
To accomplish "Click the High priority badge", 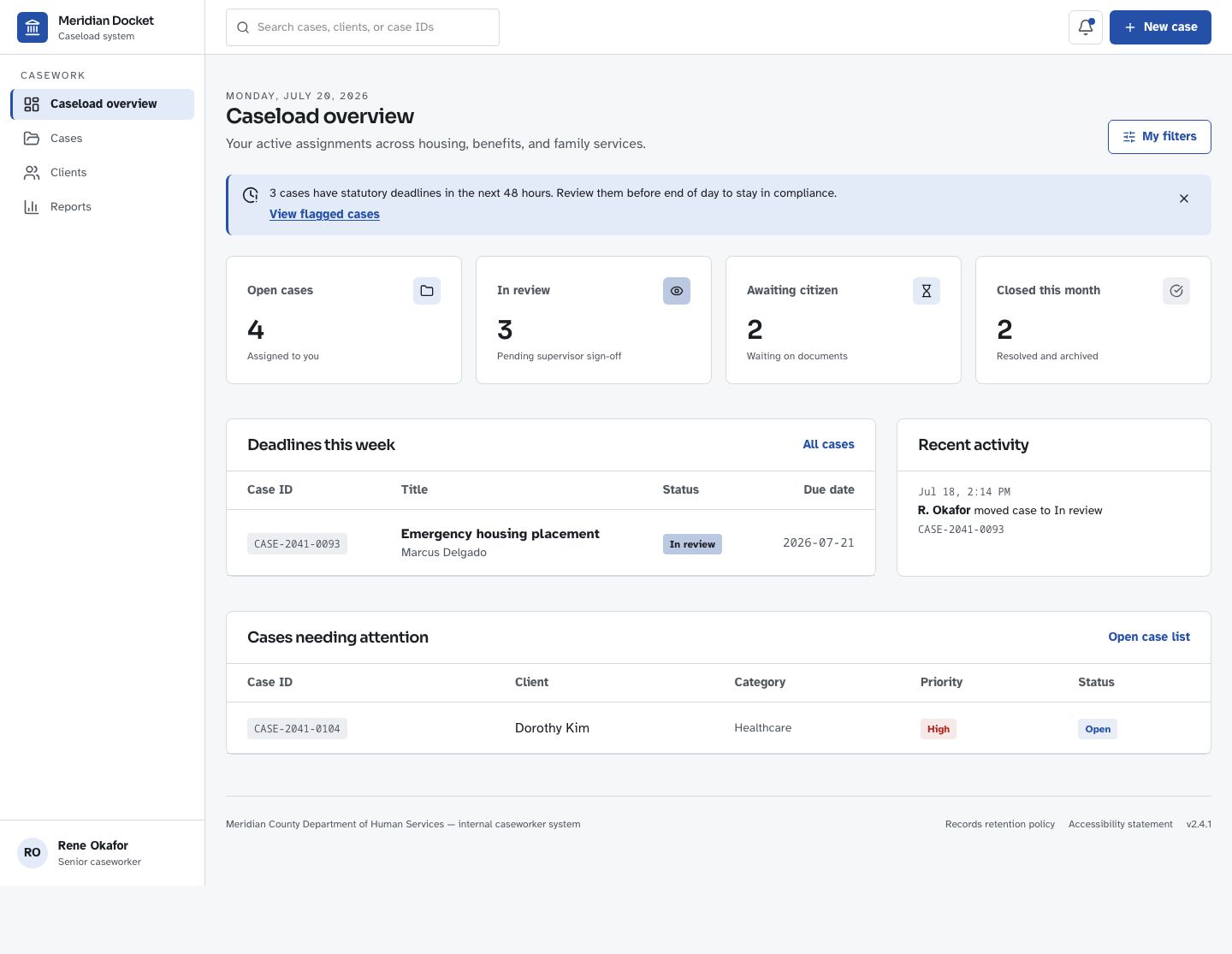I will [x=939, y=729].
